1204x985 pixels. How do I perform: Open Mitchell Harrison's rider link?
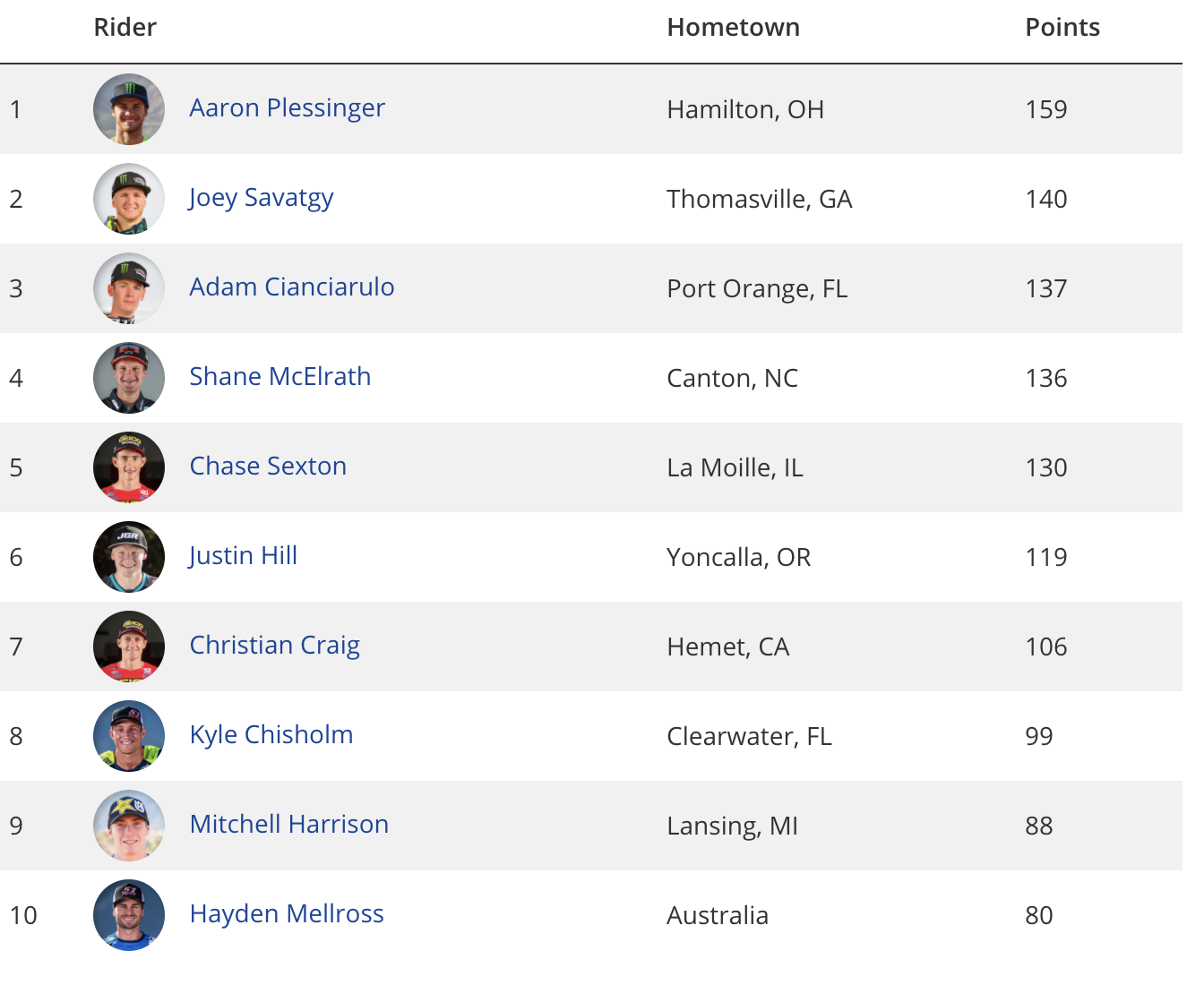click(289, 825)
